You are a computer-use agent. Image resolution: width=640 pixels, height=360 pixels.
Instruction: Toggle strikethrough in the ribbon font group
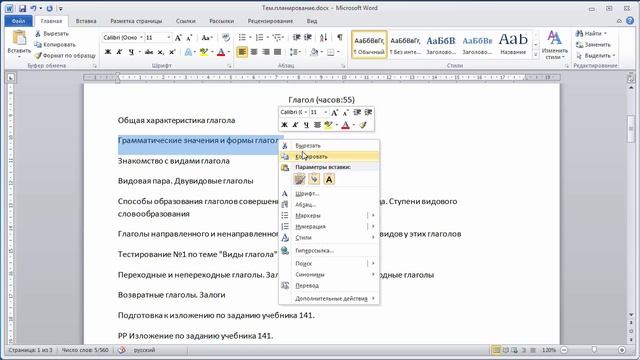149,52
